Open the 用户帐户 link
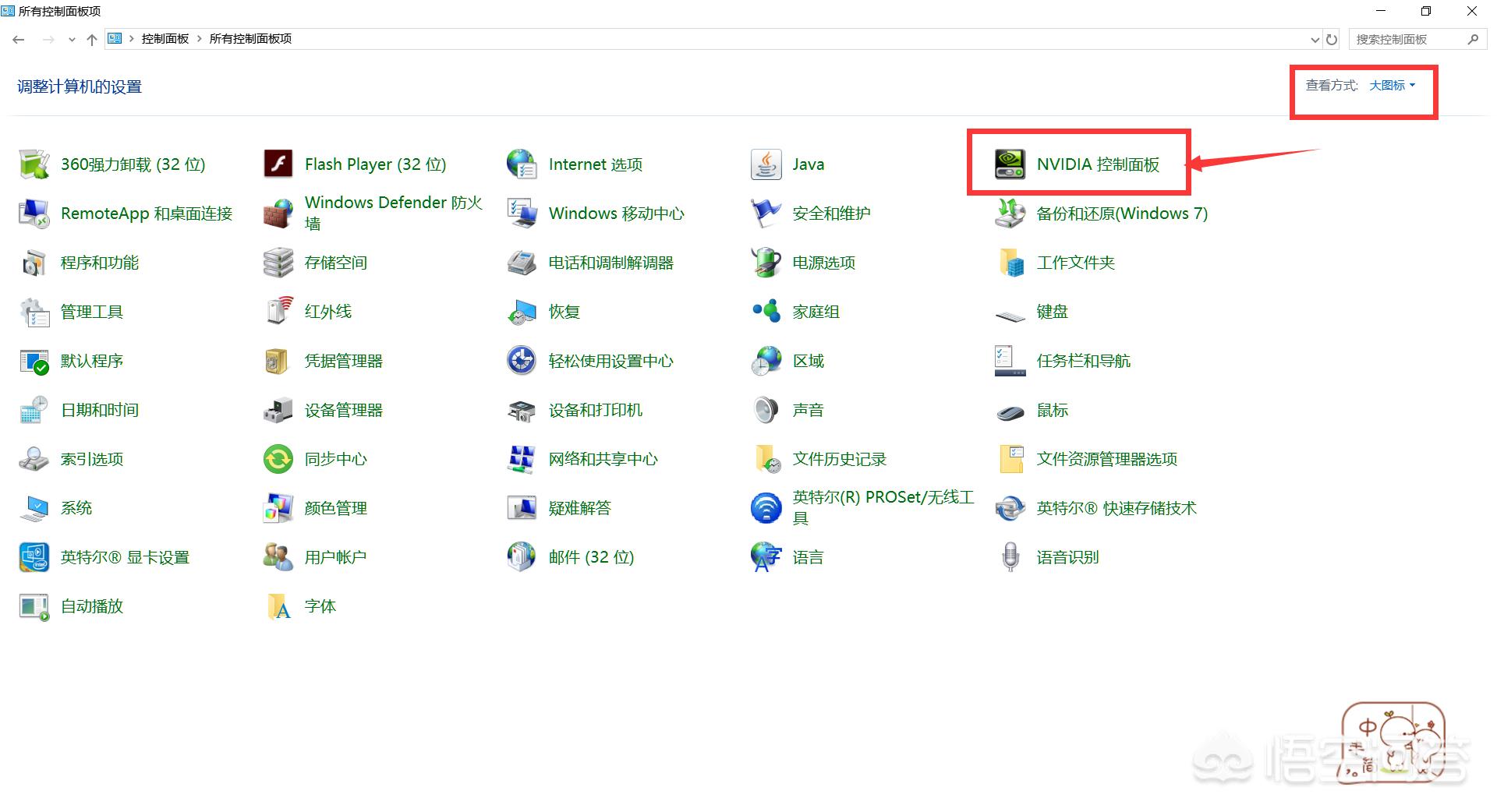Viewport: 1497px width, 812px height. click(x=336, y=557)
